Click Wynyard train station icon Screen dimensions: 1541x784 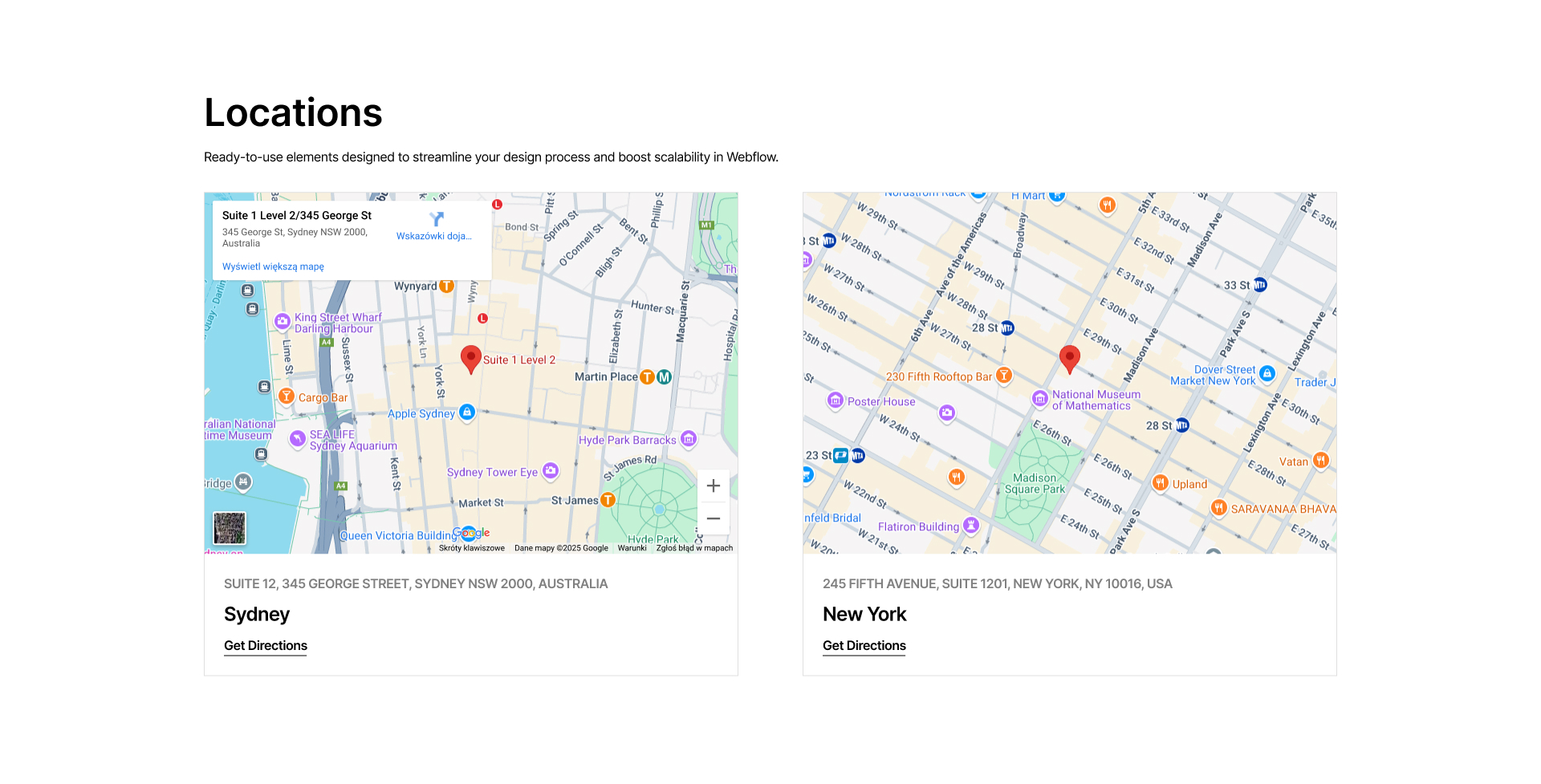pyautogui.click(x=447, y=286)
